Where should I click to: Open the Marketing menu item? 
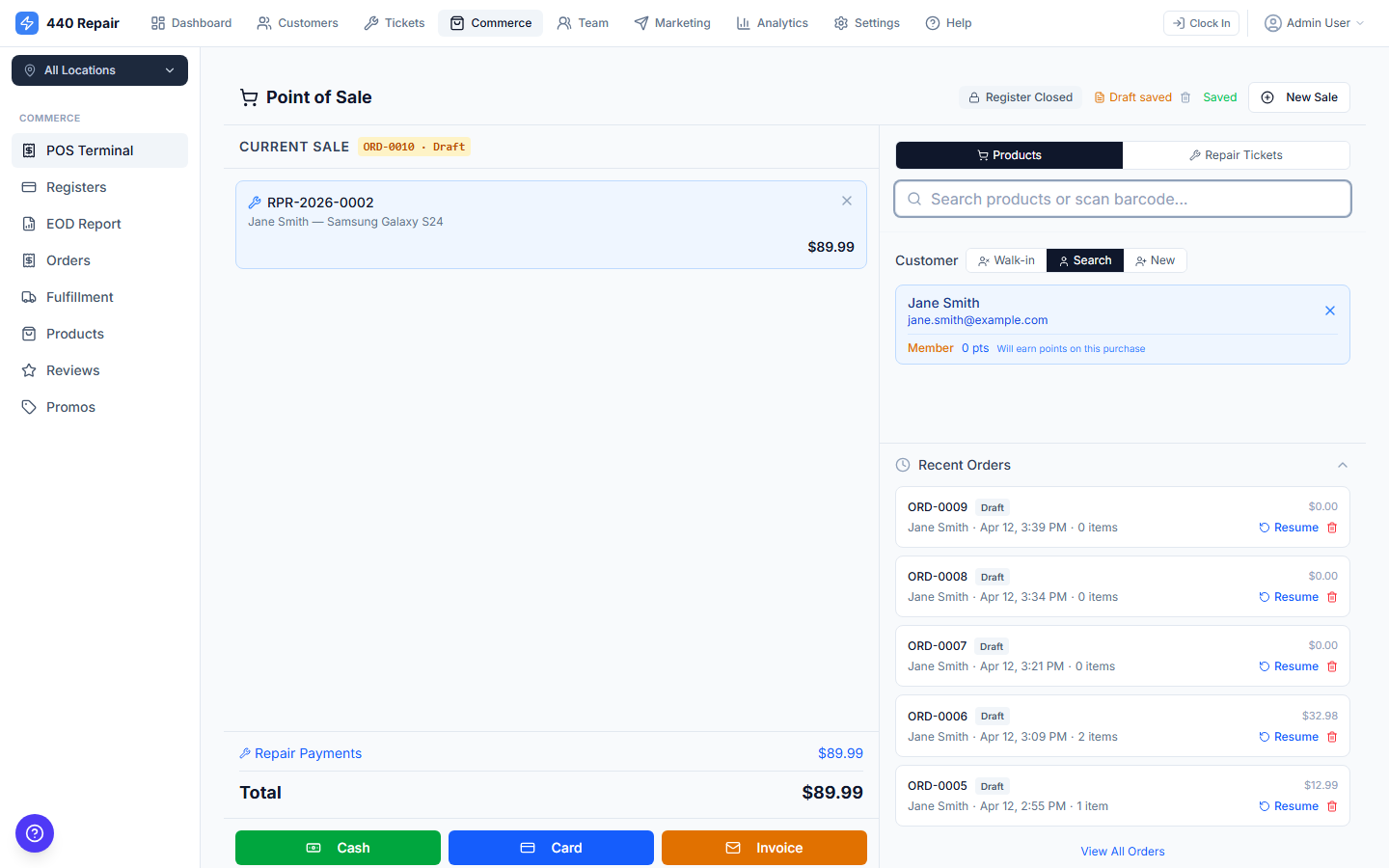[x=672, y=22]
